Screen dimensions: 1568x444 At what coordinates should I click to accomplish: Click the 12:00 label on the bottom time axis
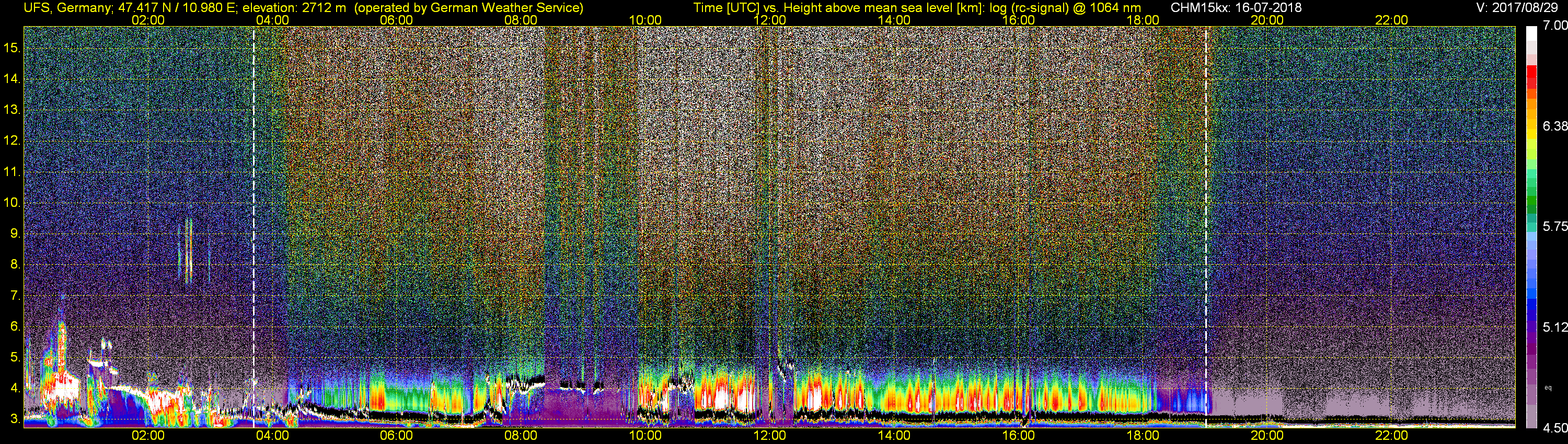coord(769,436)
